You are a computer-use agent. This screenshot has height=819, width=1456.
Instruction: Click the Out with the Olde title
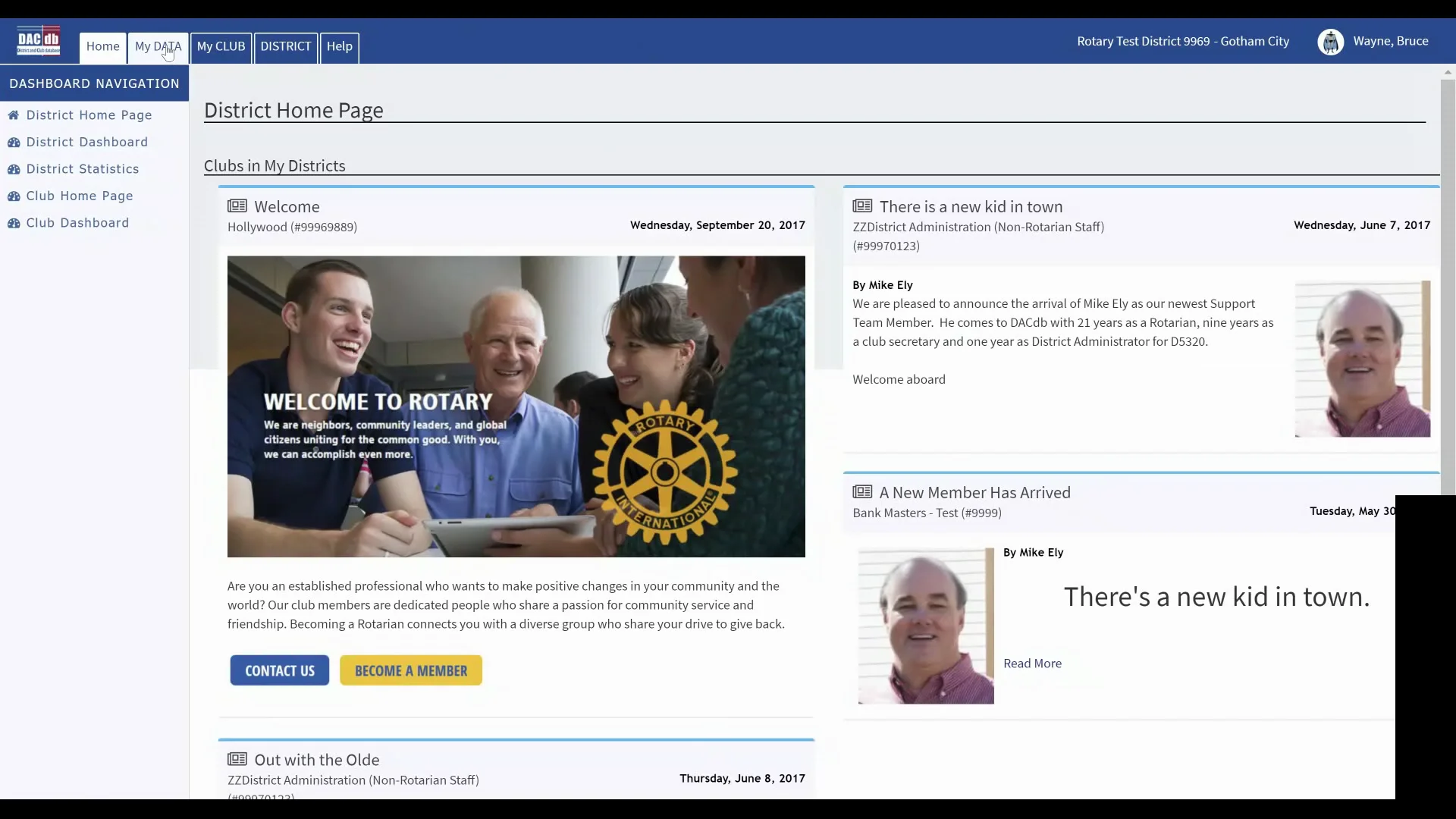click(x=317, y=760)
